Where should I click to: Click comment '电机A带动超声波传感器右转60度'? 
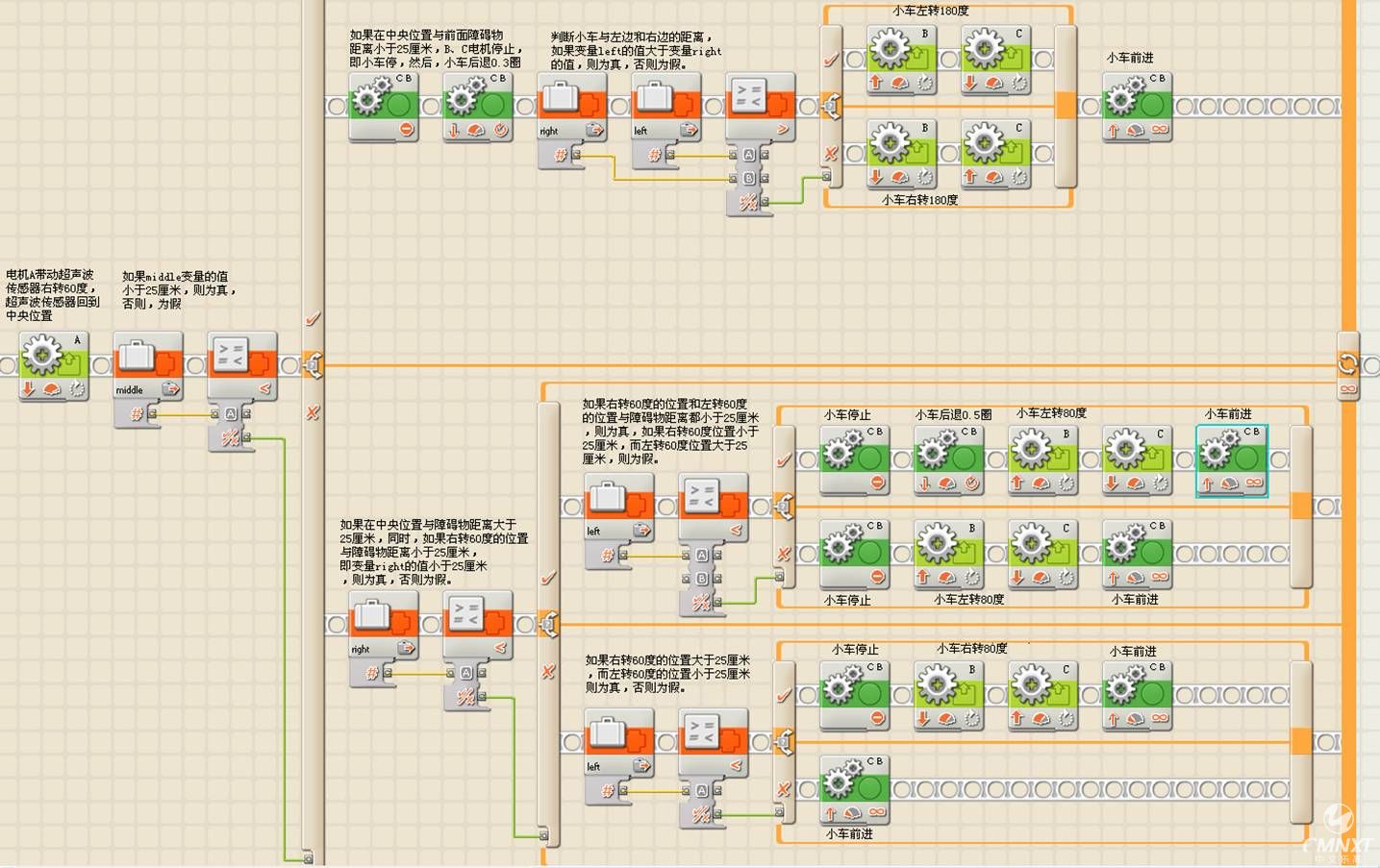[x=53, y=294]
